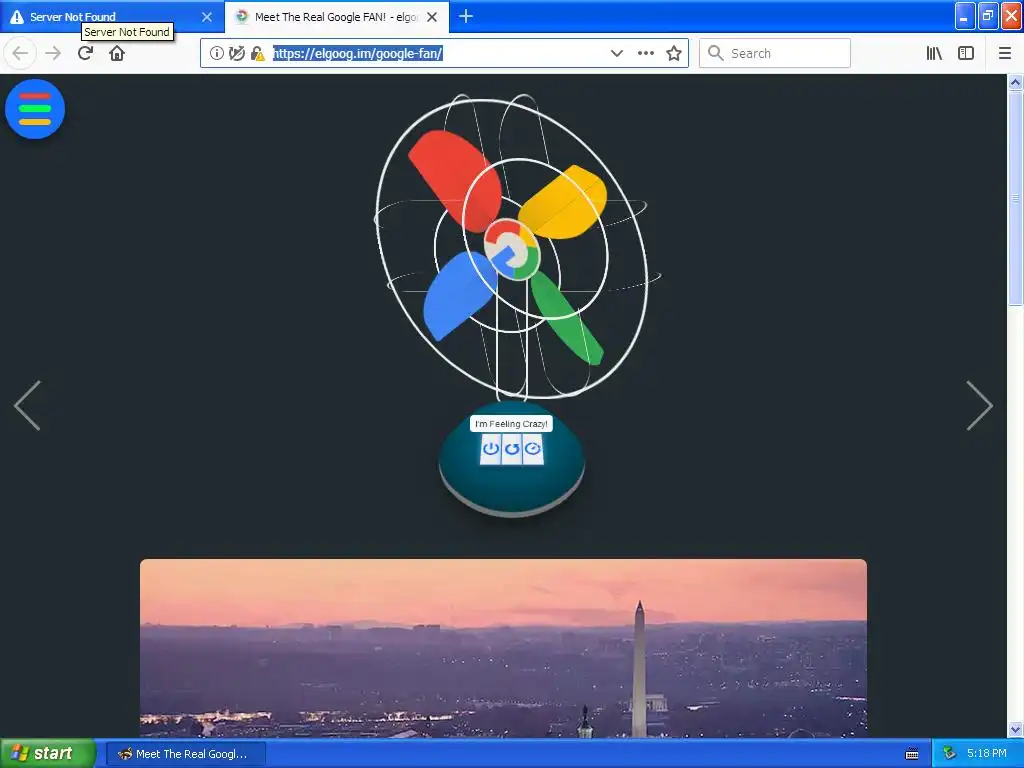Open the colorful hamburger menu button
This screenshot has width=1024, height=768.
tap(35, 109)
